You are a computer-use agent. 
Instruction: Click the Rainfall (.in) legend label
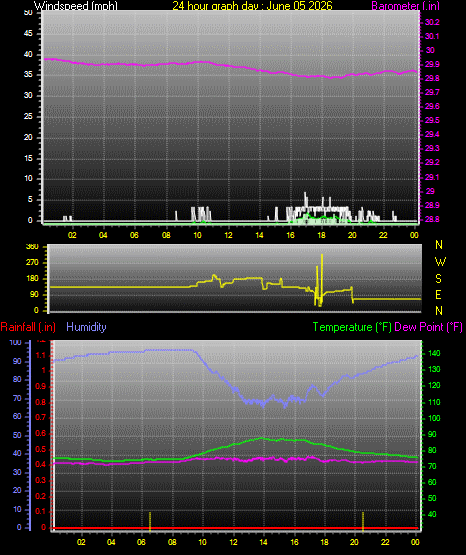(28, 327)
